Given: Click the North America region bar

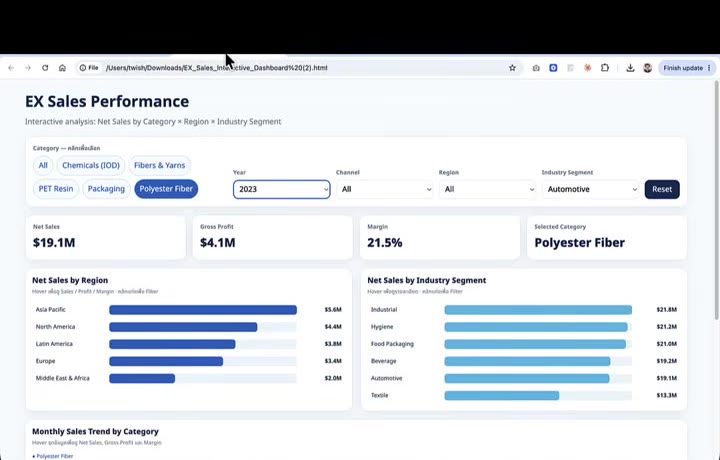Looking at the screenshot, I should [x=183, y=327].
